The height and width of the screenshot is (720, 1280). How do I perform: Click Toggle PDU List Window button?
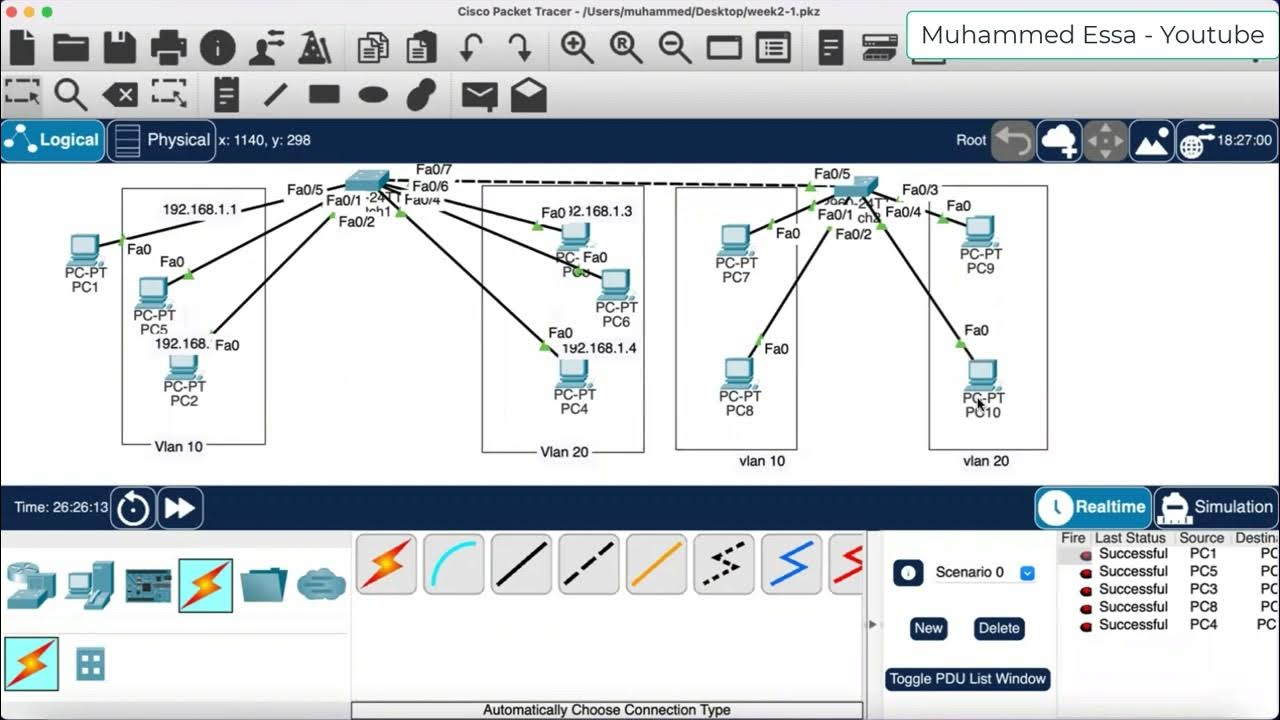coord(967,679)
